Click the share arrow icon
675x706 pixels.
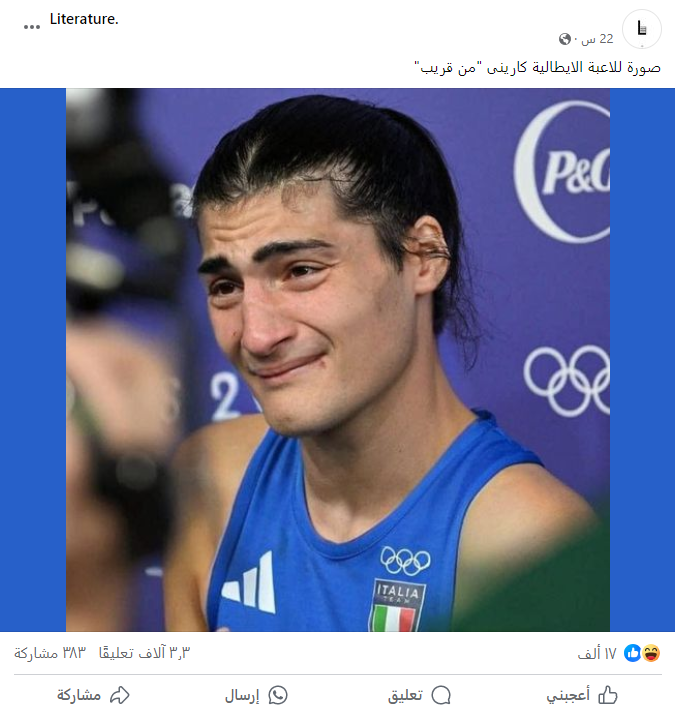(x=120, y=695)
